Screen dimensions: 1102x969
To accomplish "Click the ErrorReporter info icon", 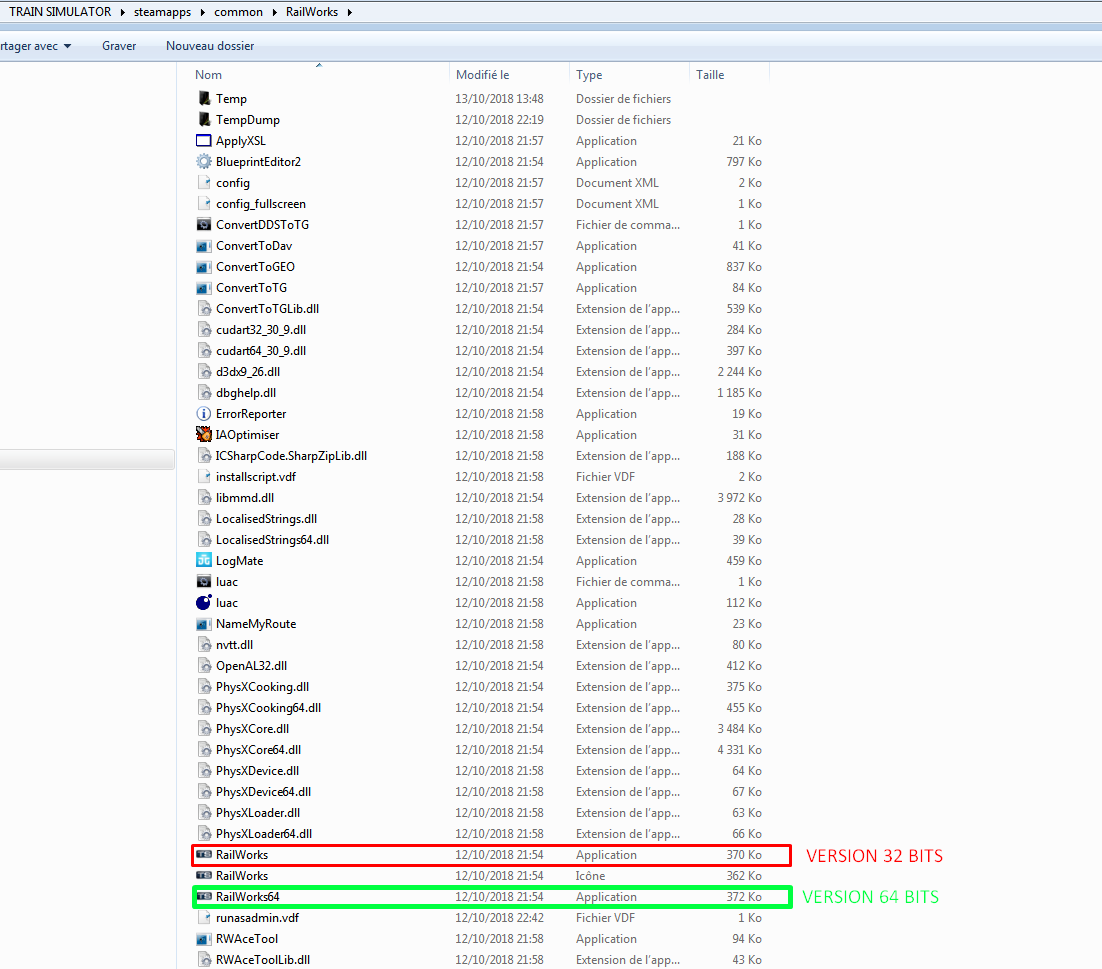I will point(204,414).
